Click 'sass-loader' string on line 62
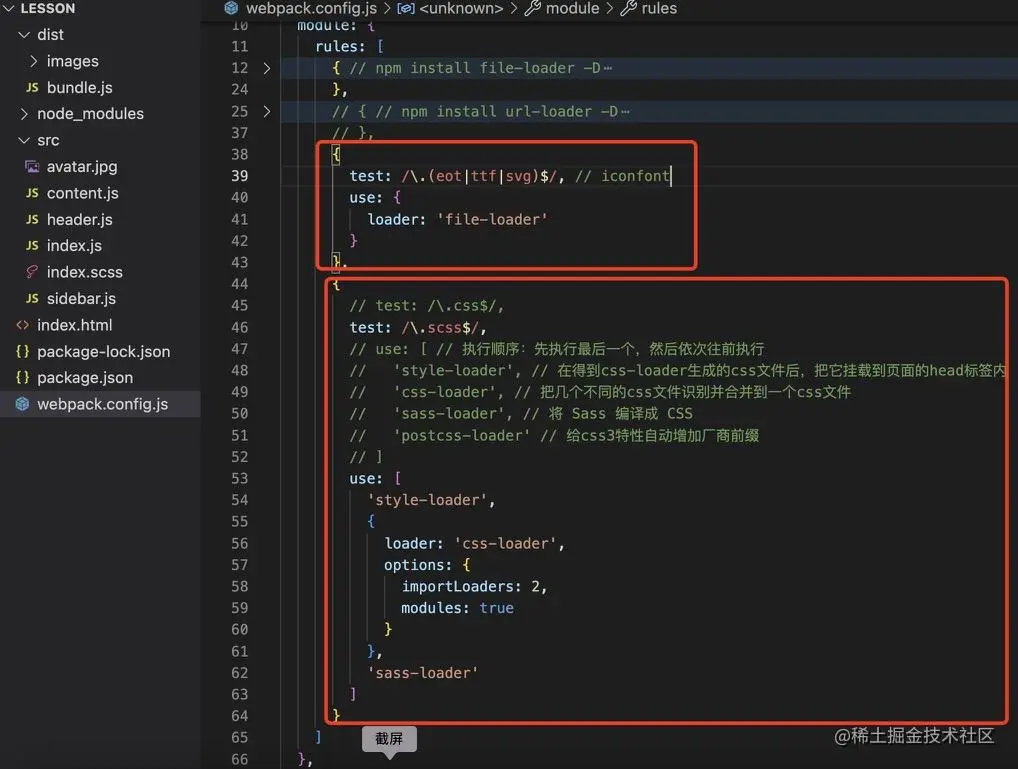The image size is (1018, 769). click(x=423, y=673)
